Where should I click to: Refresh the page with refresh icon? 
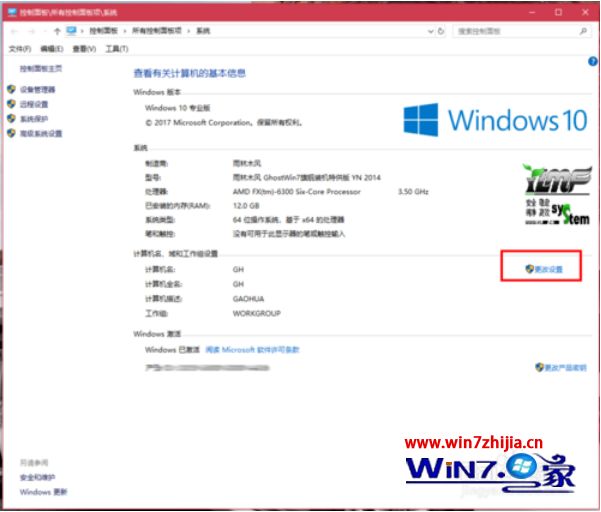pos(441,31)
